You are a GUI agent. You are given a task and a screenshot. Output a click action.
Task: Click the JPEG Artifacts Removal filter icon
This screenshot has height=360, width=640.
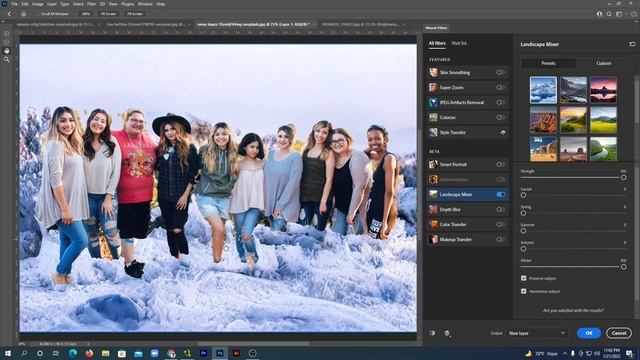click(x=433, y=102)
